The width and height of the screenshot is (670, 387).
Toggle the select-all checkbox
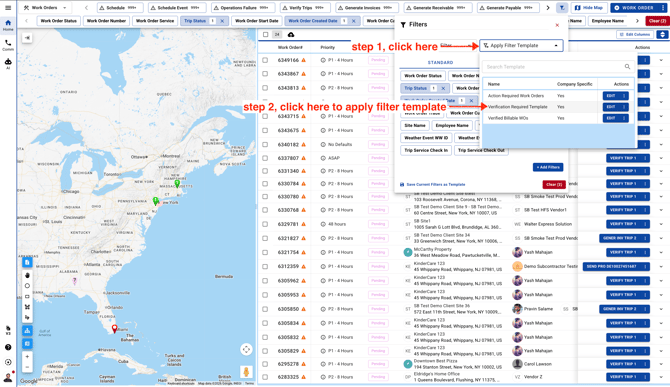click(265, 35)
